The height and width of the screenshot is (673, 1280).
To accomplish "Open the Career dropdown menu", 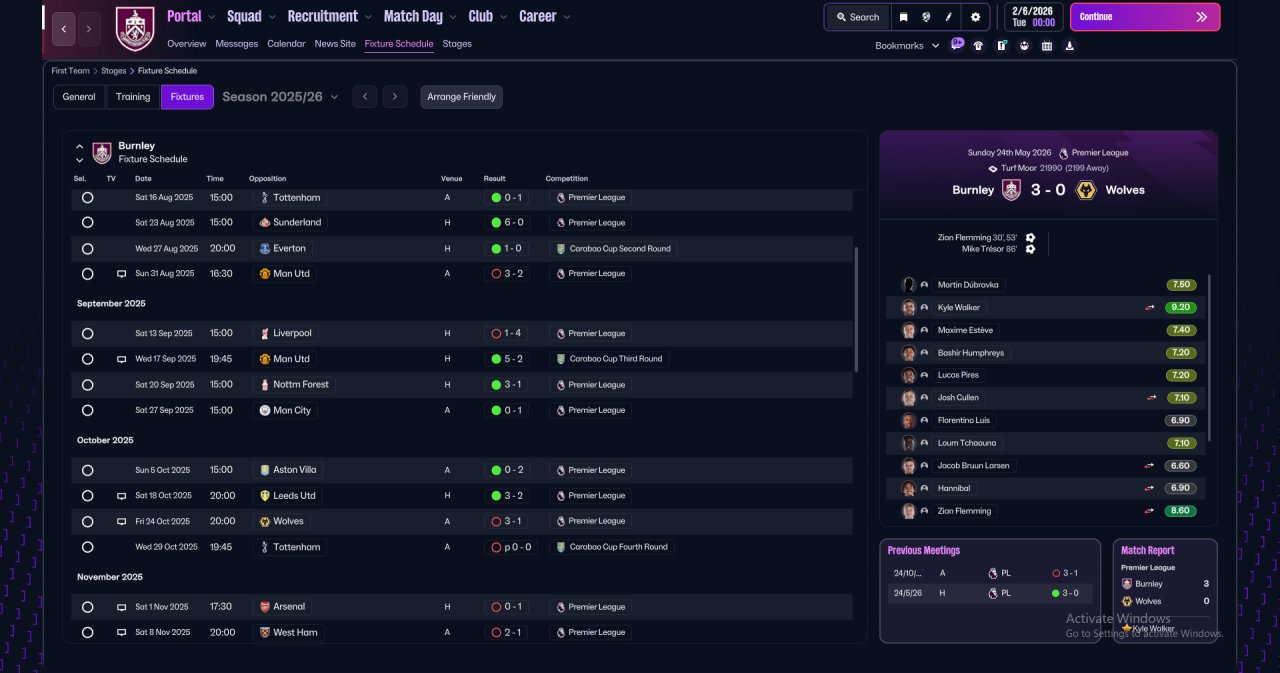I will point(545,16).
